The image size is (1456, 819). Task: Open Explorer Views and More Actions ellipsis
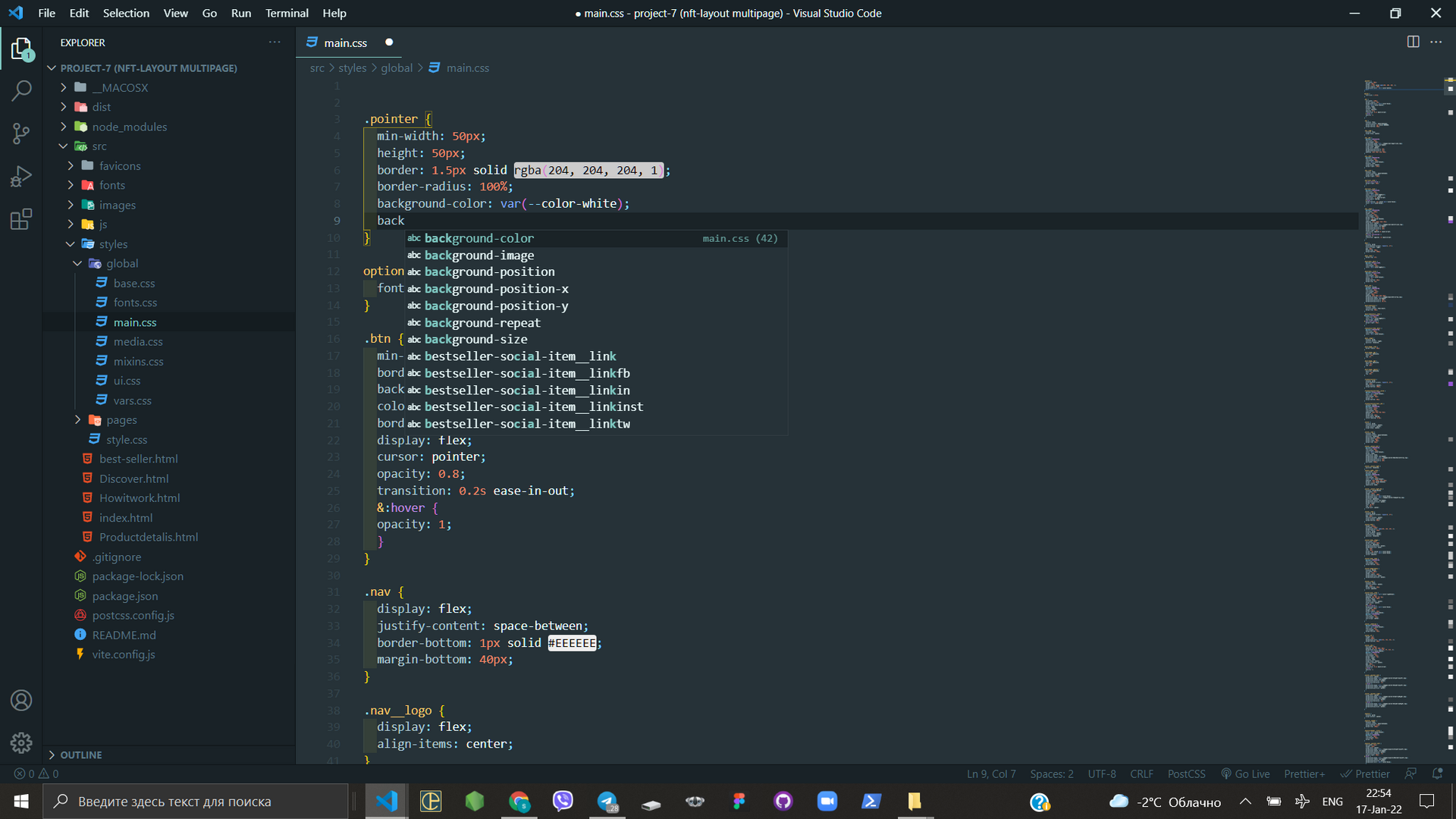click(275, 42)
